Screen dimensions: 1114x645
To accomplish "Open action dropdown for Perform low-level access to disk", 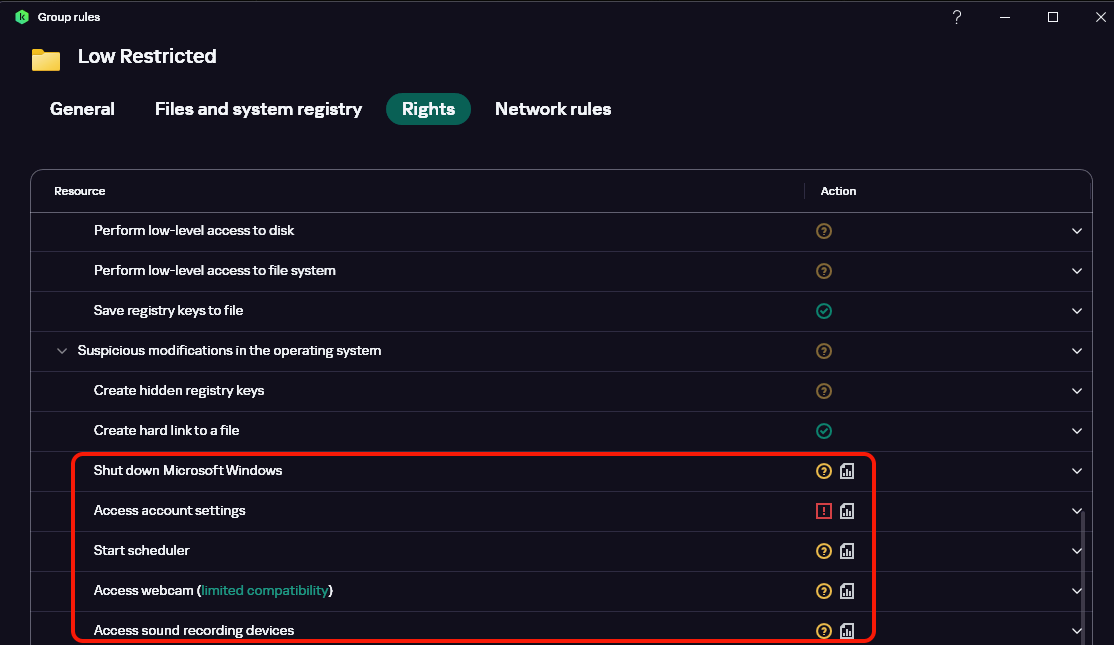I will click(1077, 231).
